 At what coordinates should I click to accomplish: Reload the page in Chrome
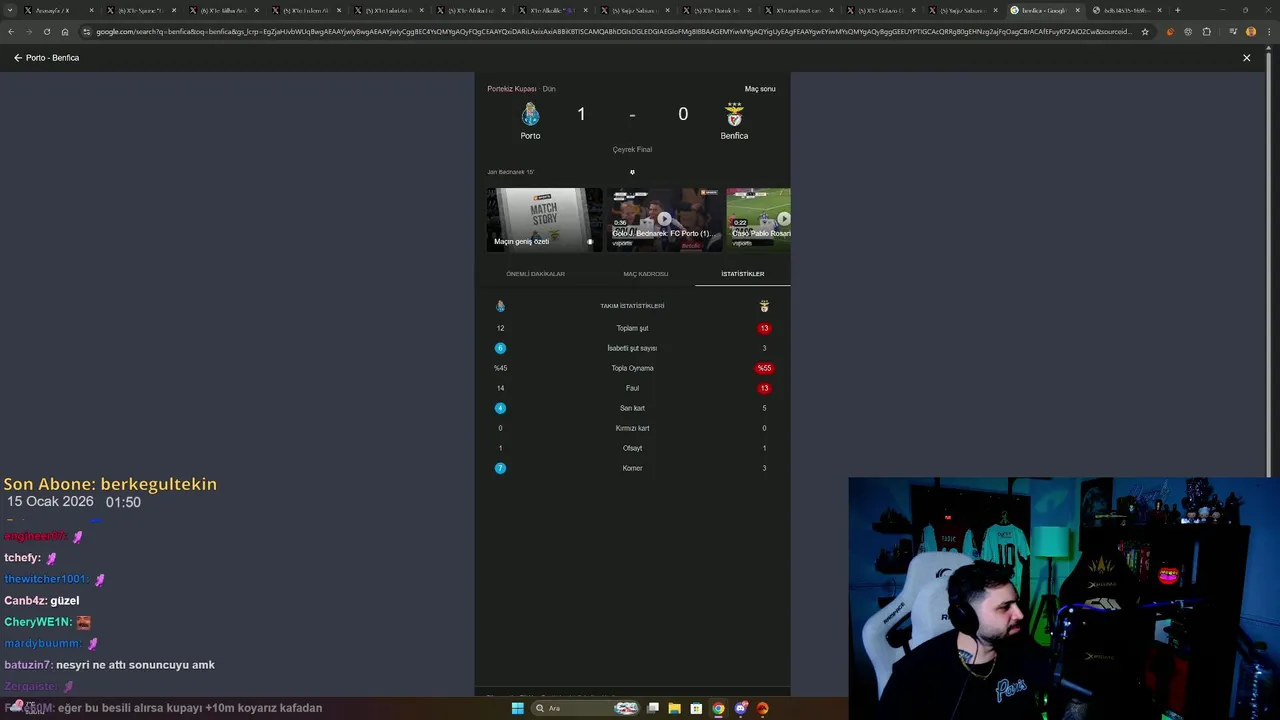click(x=46, y=31)
